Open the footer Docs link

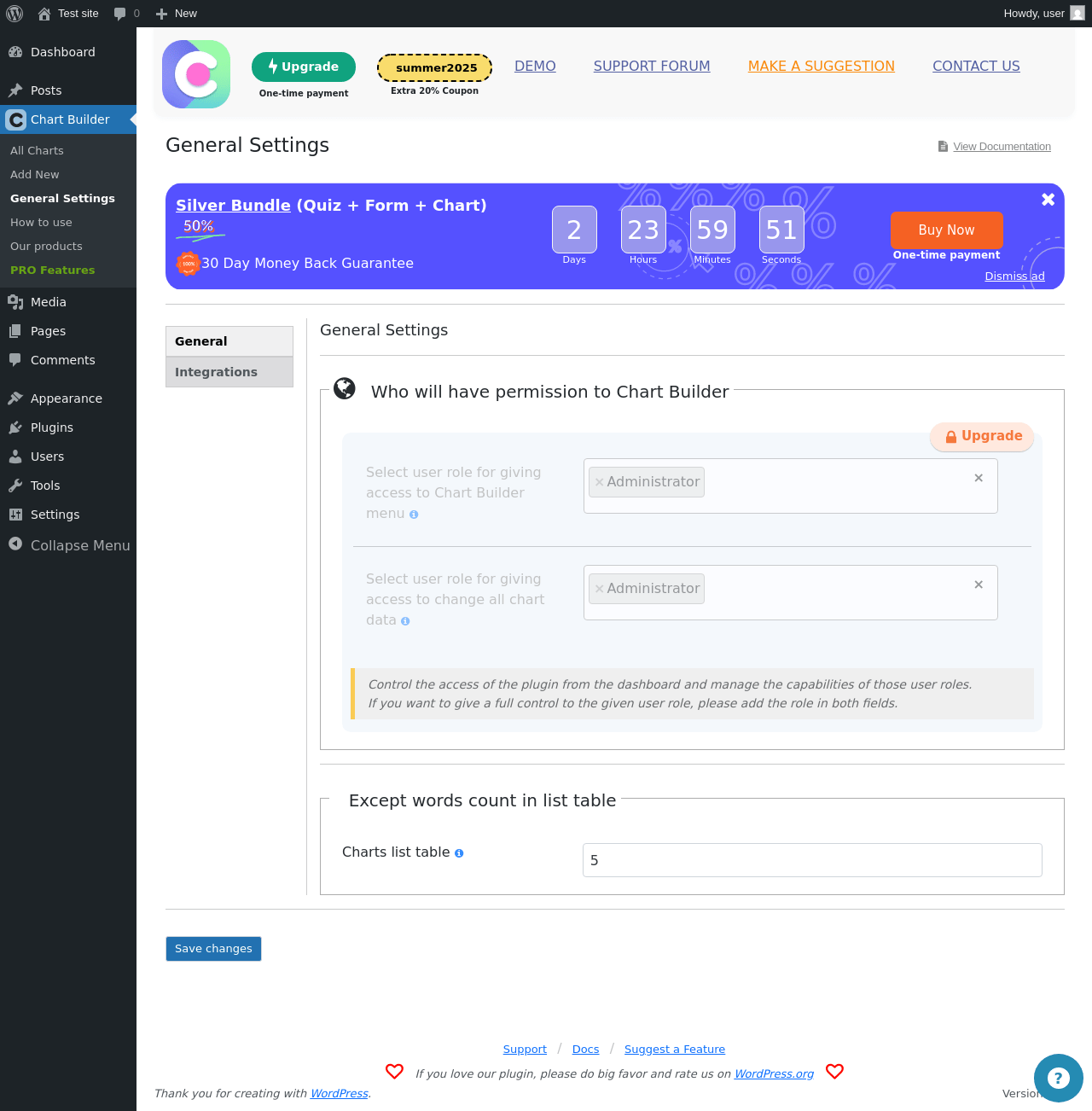tap(585, 1049)
